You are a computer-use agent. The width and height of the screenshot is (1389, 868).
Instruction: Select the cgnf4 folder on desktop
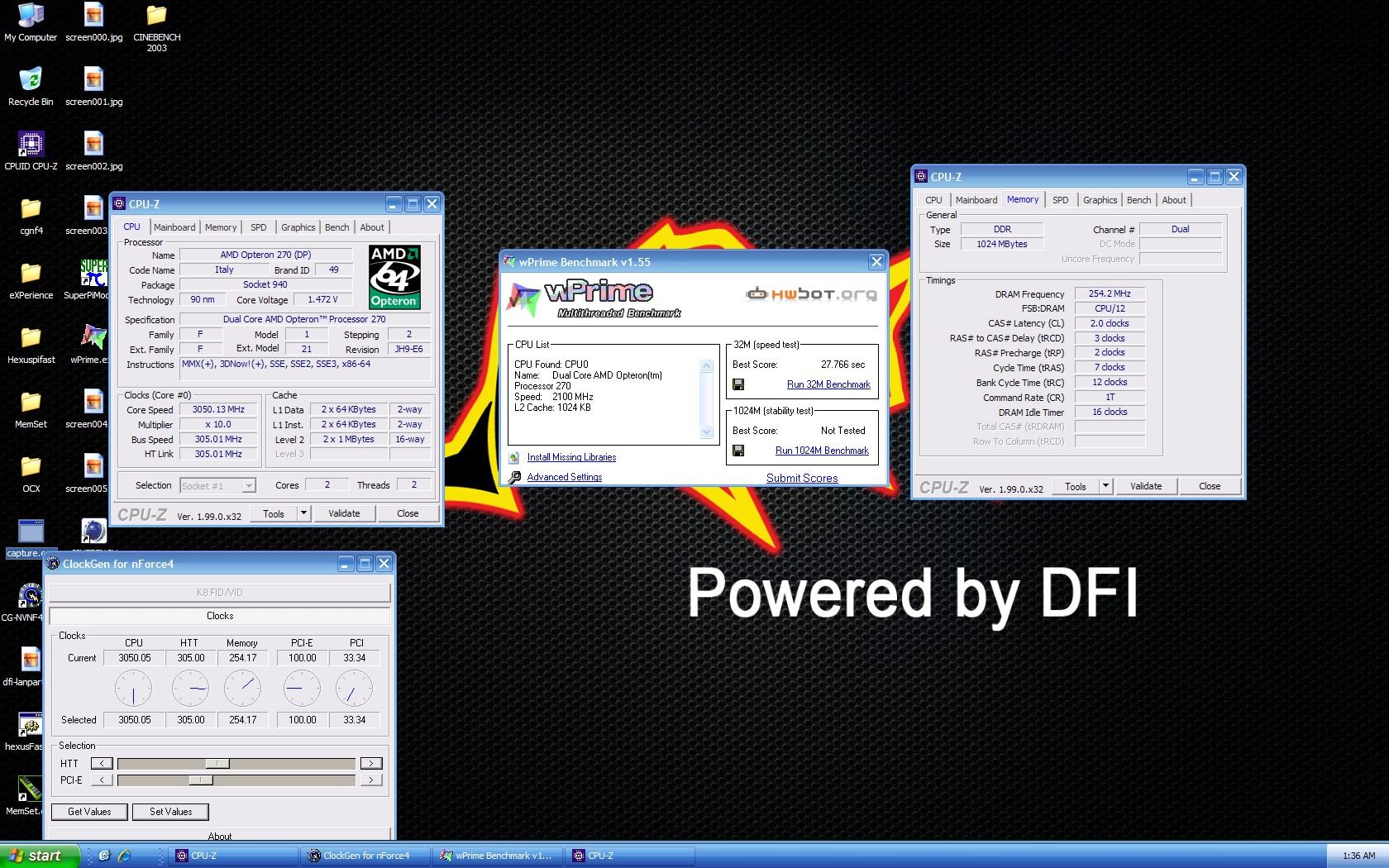tap(31, 216)
